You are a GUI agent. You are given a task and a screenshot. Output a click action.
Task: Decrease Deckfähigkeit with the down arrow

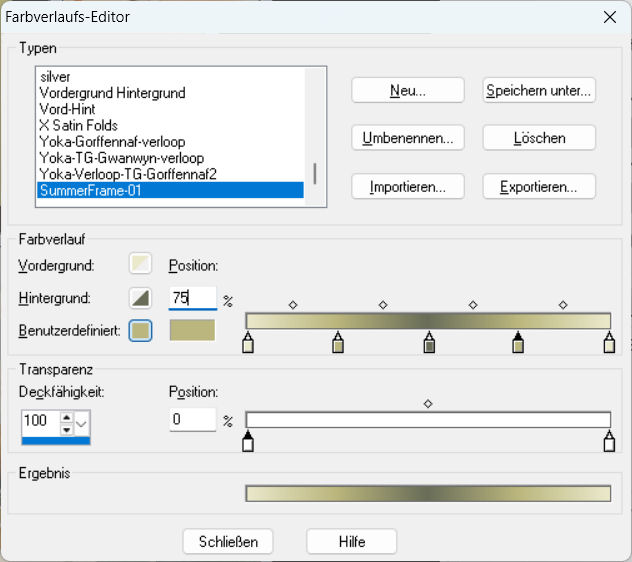(x=67, y=429)
